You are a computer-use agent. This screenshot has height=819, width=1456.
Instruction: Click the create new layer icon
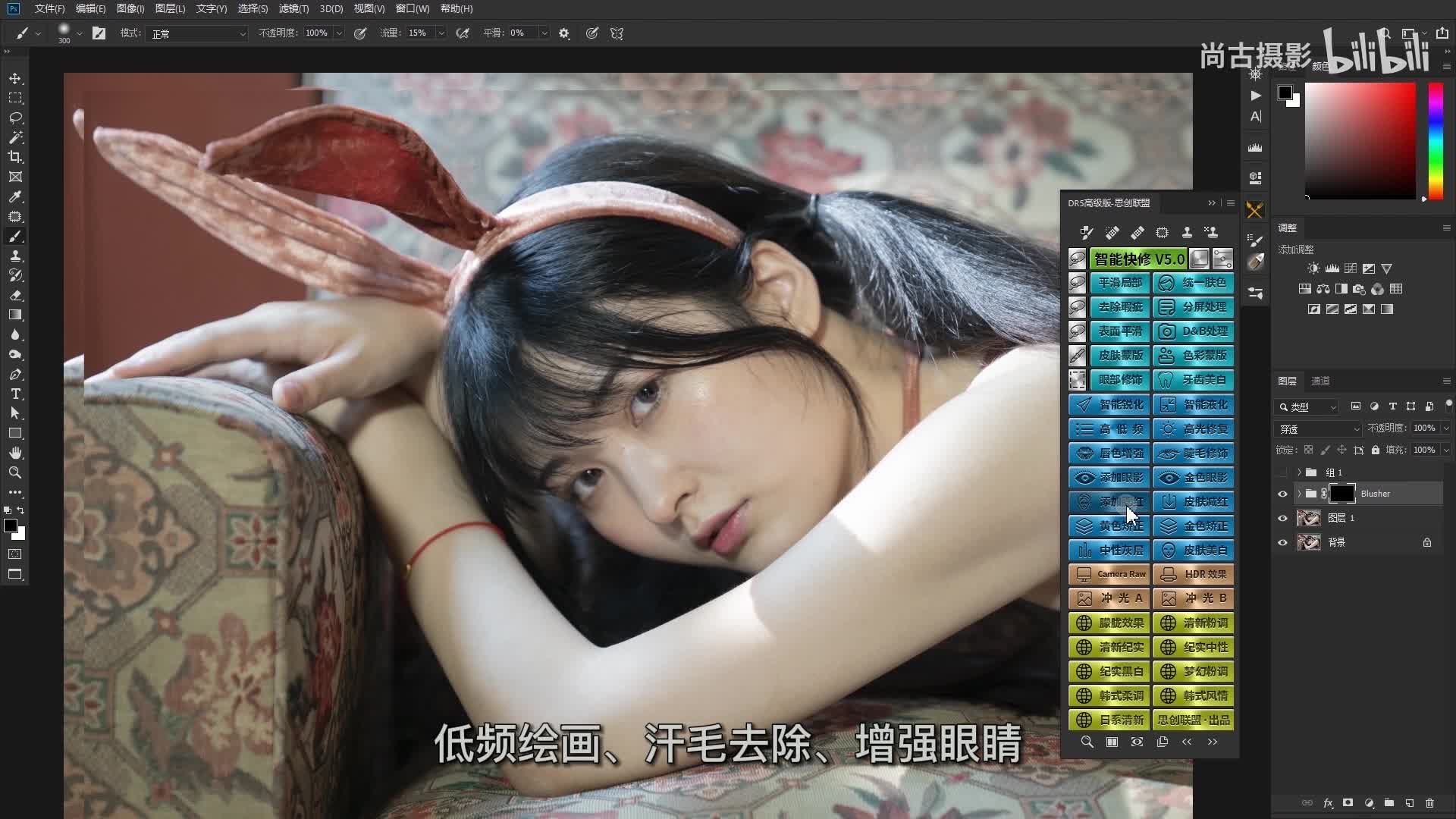pyautogui.click(x=1409, y=803)
